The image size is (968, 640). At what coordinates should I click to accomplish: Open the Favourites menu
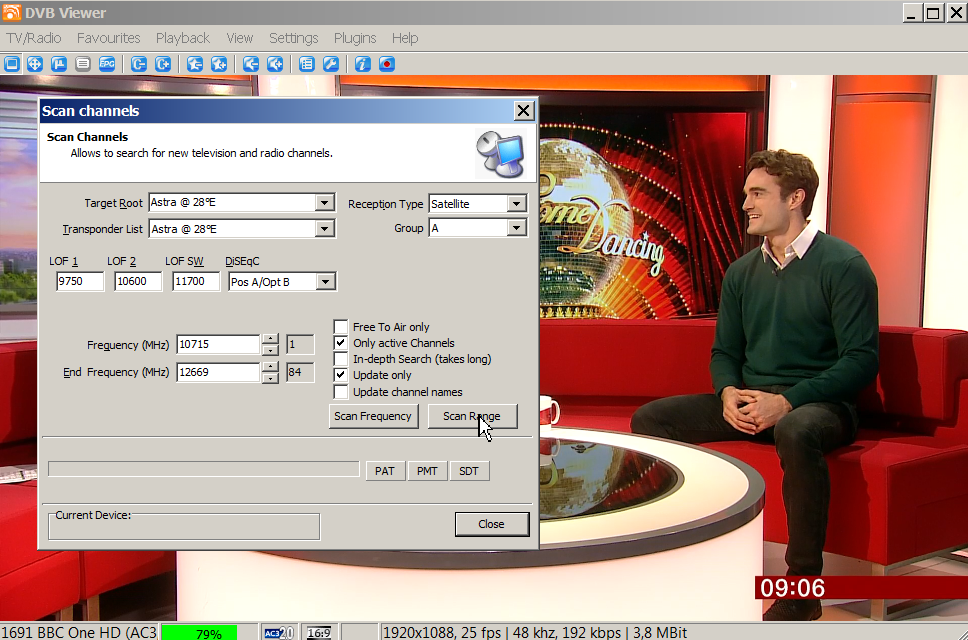[x=108, y=38]
